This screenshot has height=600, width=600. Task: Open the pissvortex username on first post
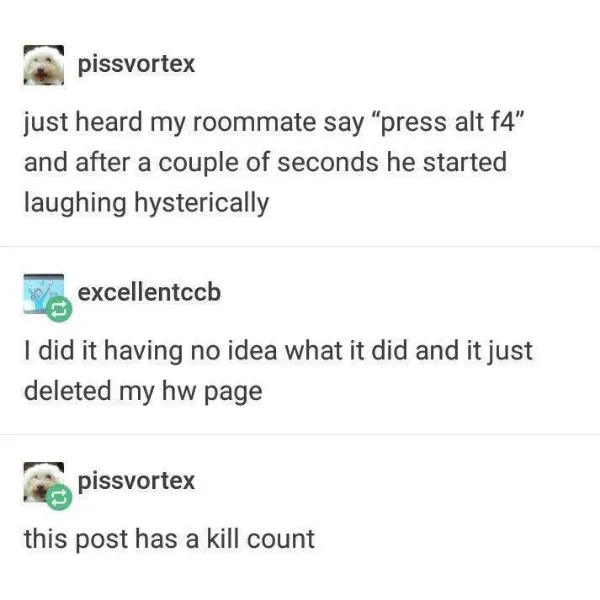(136, 64)
